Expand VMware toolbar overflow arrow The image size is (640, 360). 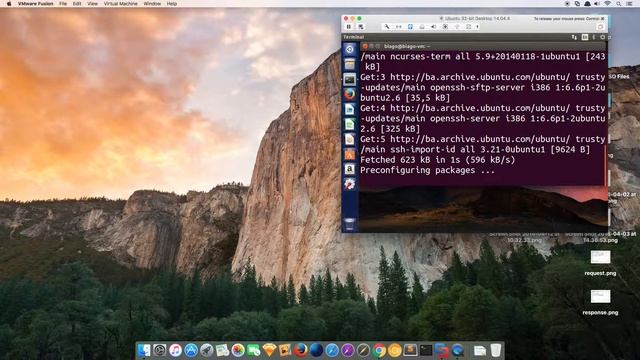coord(477,27)
